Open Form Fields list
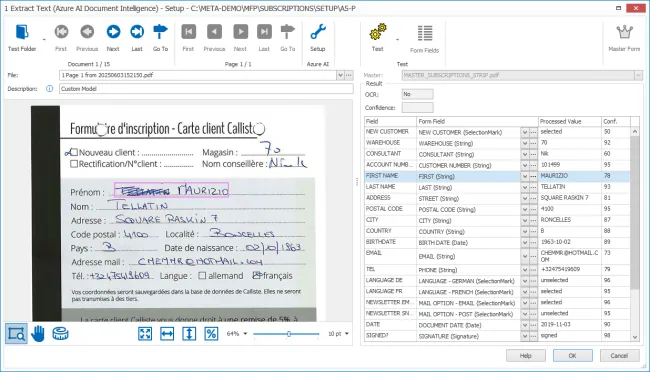Image resolution: width=650 pixels, height=372 pixels. 424,39
